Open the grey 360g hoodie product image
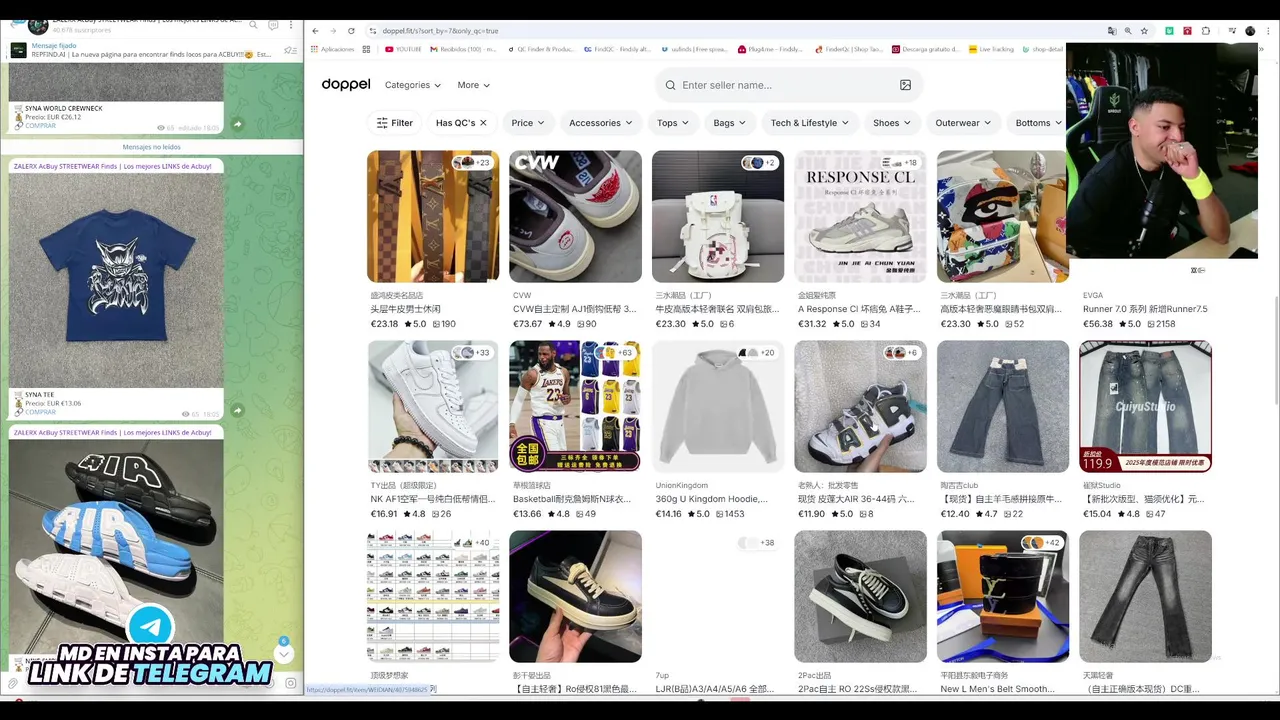The image size is (1280, 720). point(718,406)
